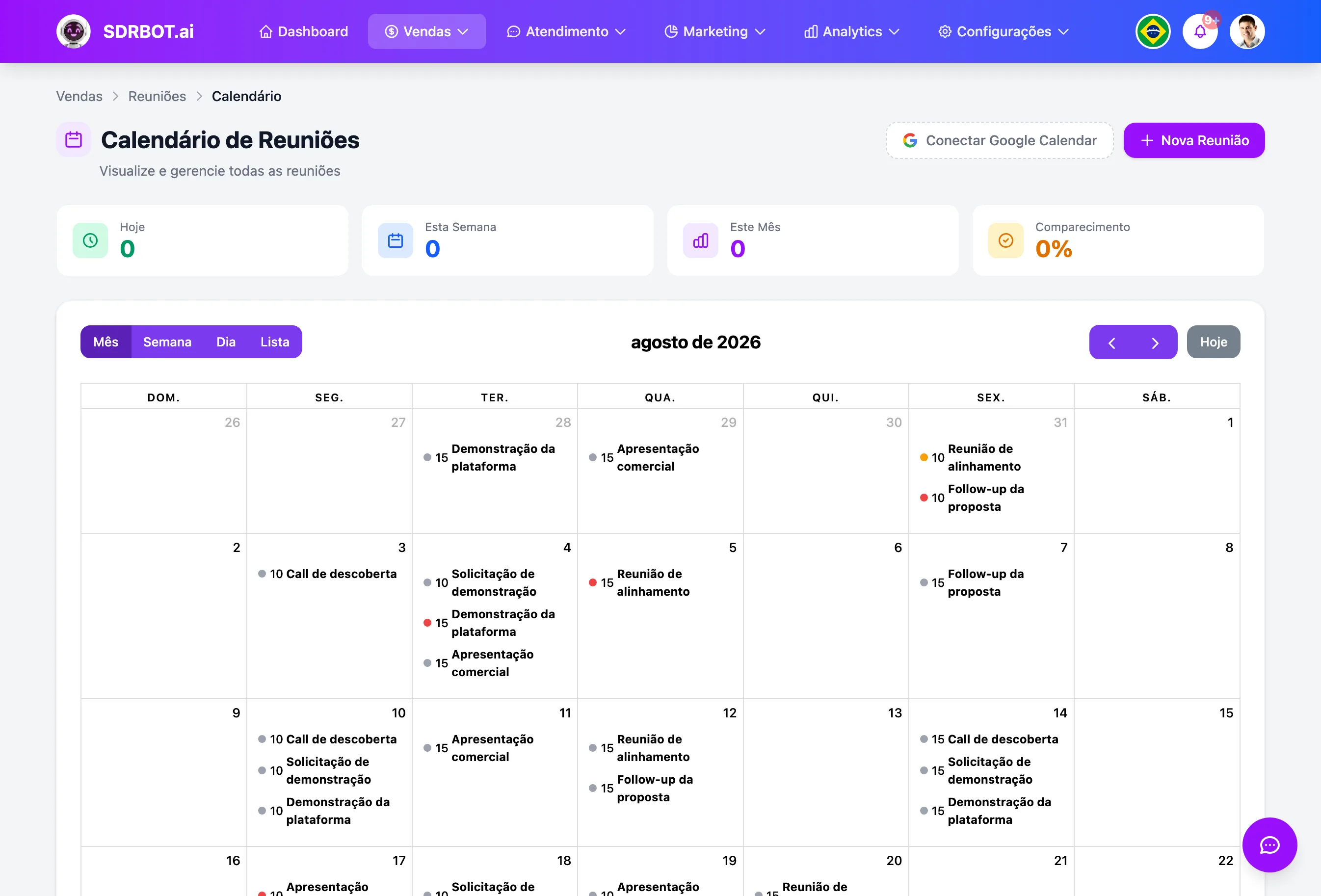
Task: Open Demonstração da plataforma event on day 14
Action: click(991, 811)
